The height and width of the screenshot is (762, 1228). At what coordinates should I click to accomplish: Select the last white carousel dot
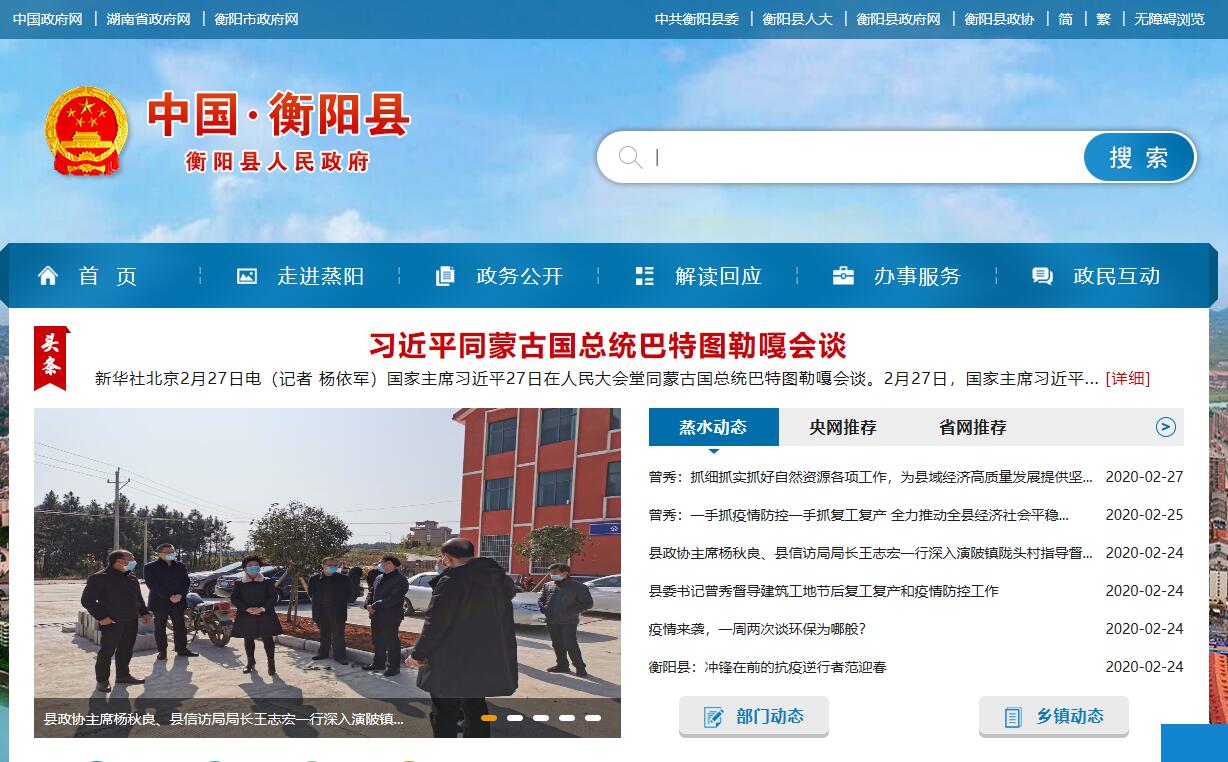pyautogui.click(x=593, y=718)
